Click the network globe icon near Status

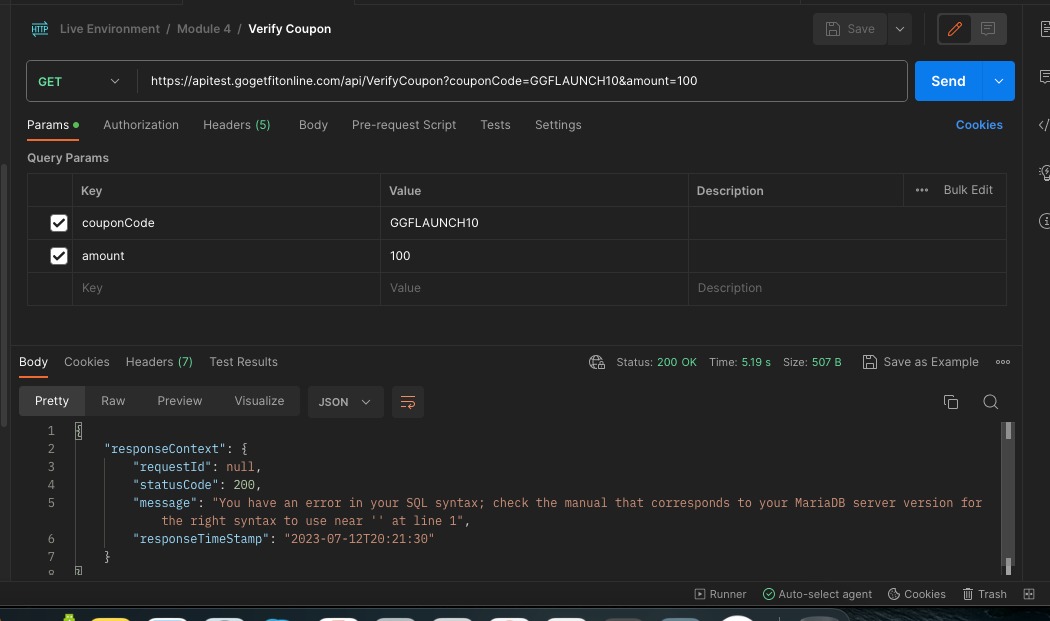point(597,362)
